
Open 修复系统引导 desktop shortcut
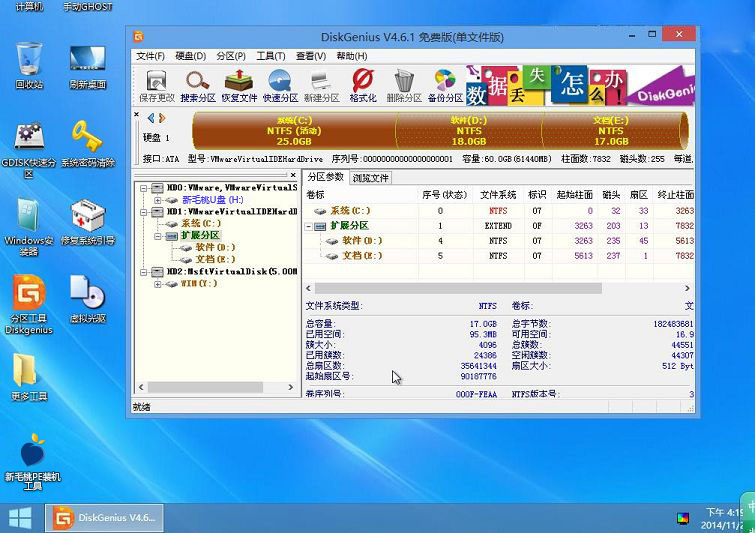point(88,223)
